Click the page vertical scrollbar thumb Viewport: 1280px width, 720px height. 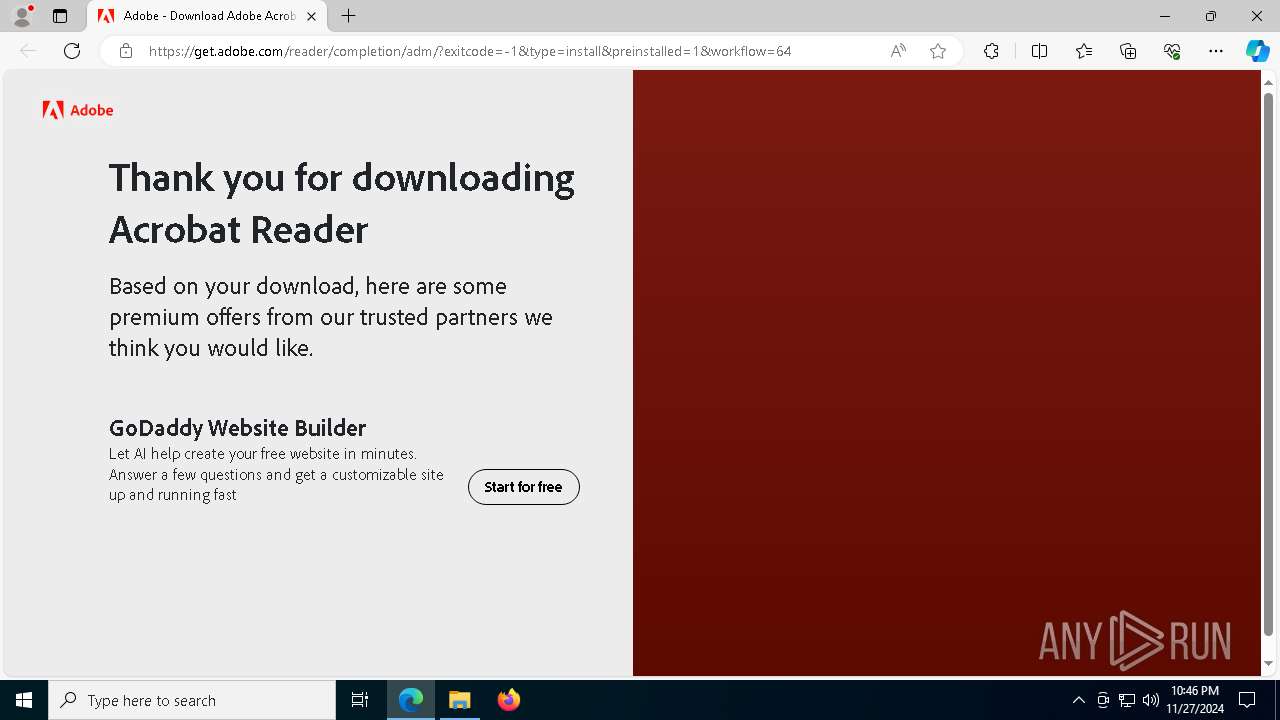(1269, 365)
